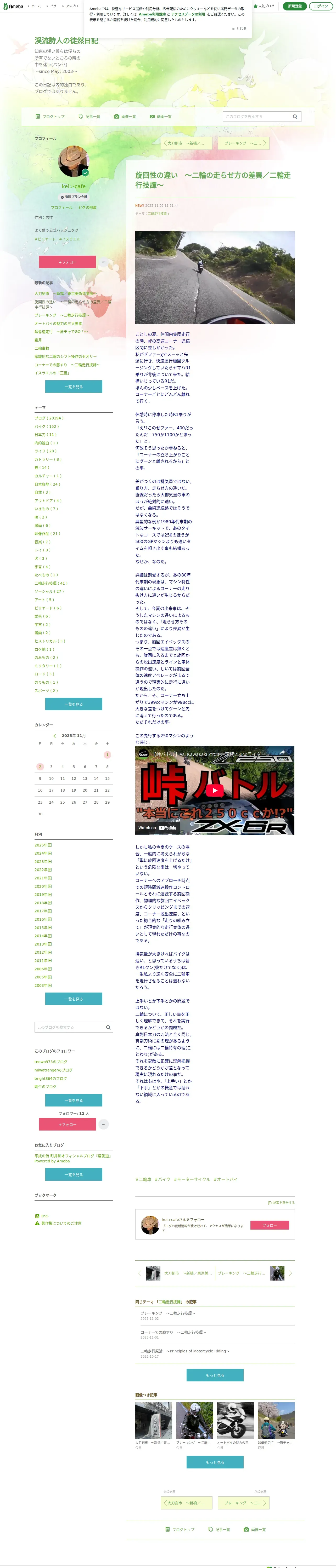This screenshot has height=1568, width=336.
Task: Click the Share icon on the YouTube embed
Action: coord(282,754)
